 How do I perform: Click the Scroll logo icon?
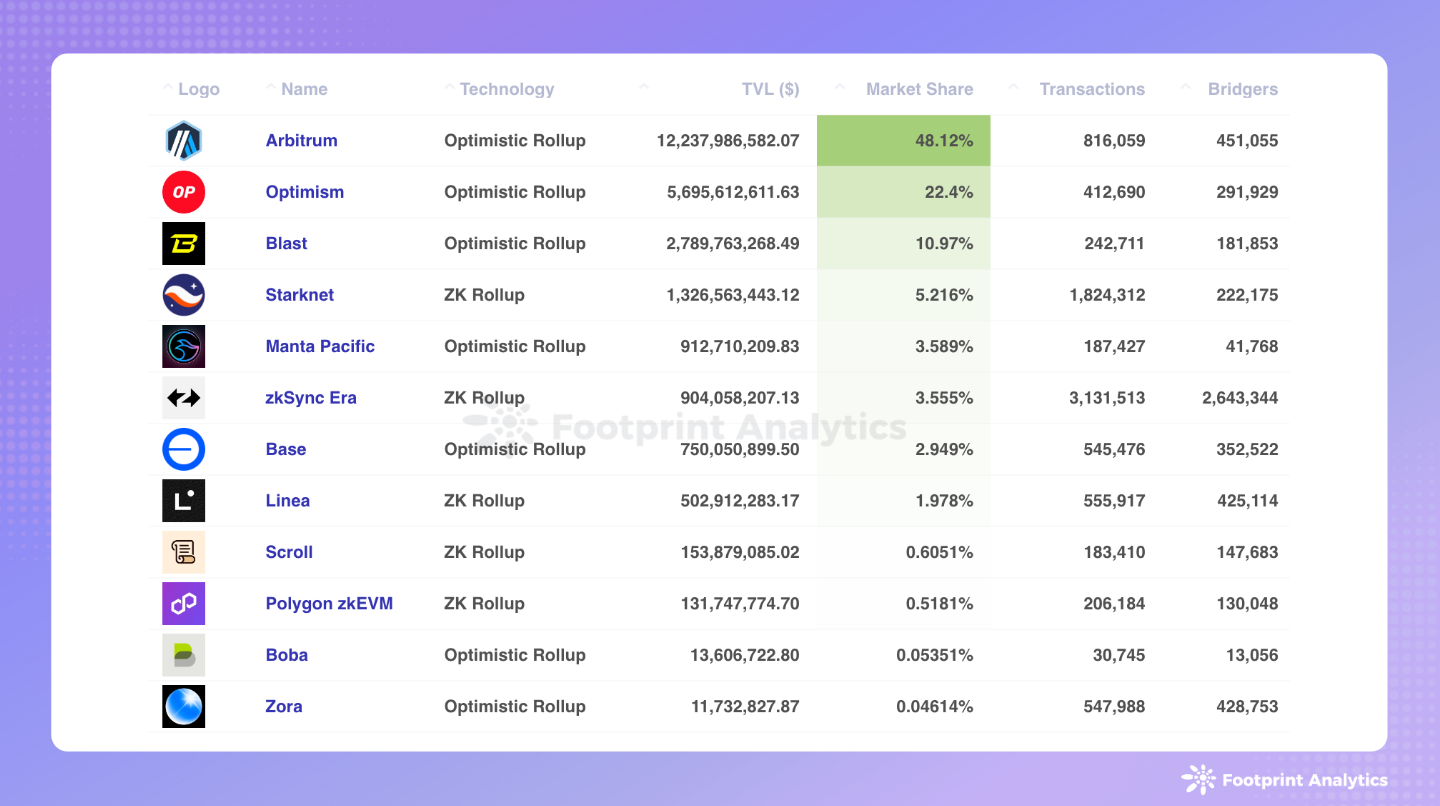point(183,552)
